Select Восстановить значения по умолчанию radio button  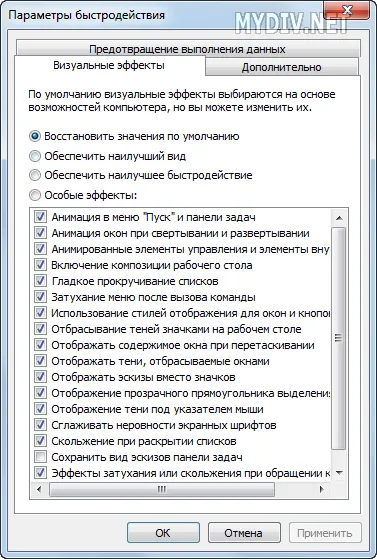[x=35, y=137]
